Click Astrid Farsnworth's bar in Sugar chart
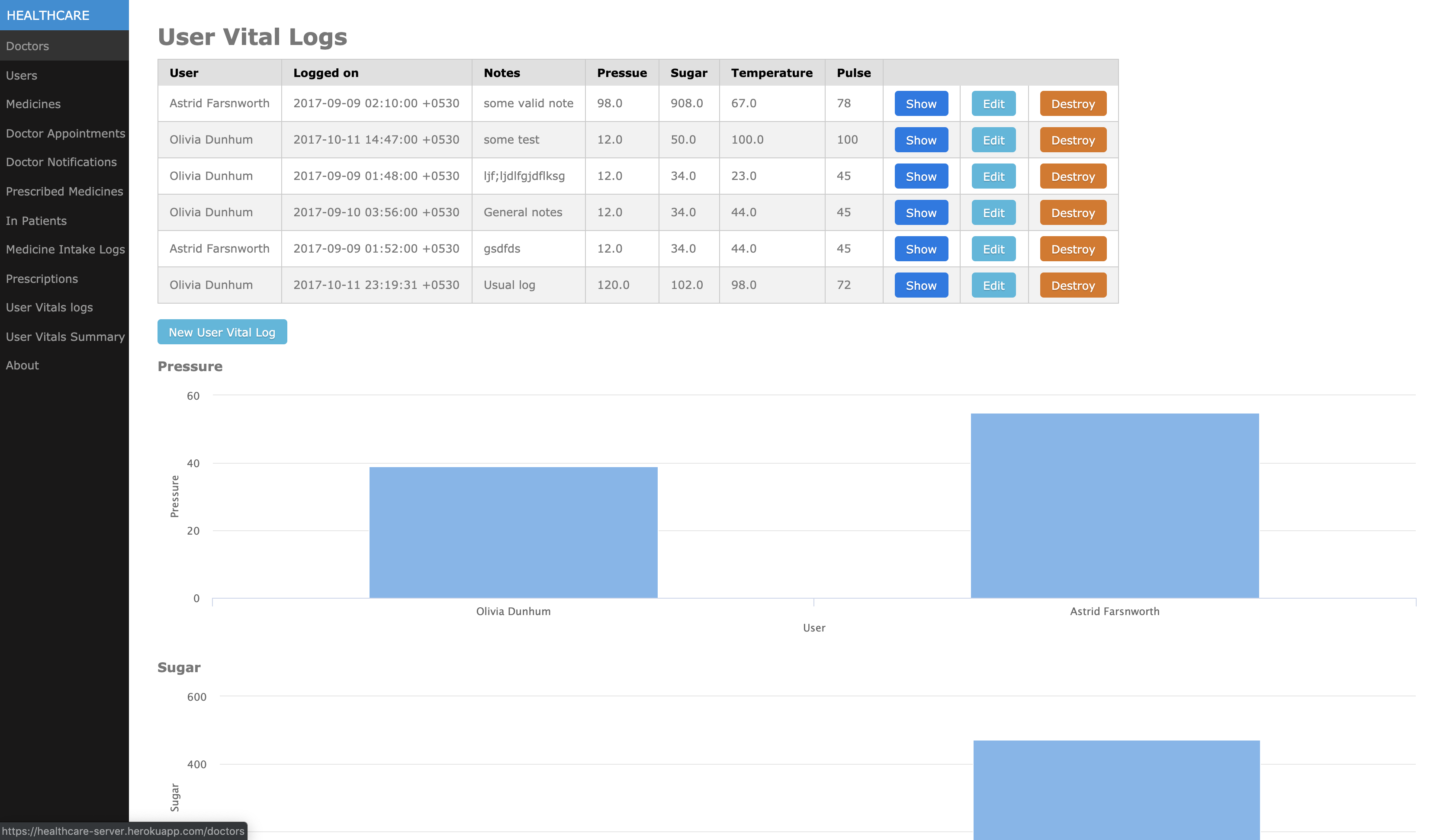This screenshot has height=840, width=1453. click(1115, 790)
